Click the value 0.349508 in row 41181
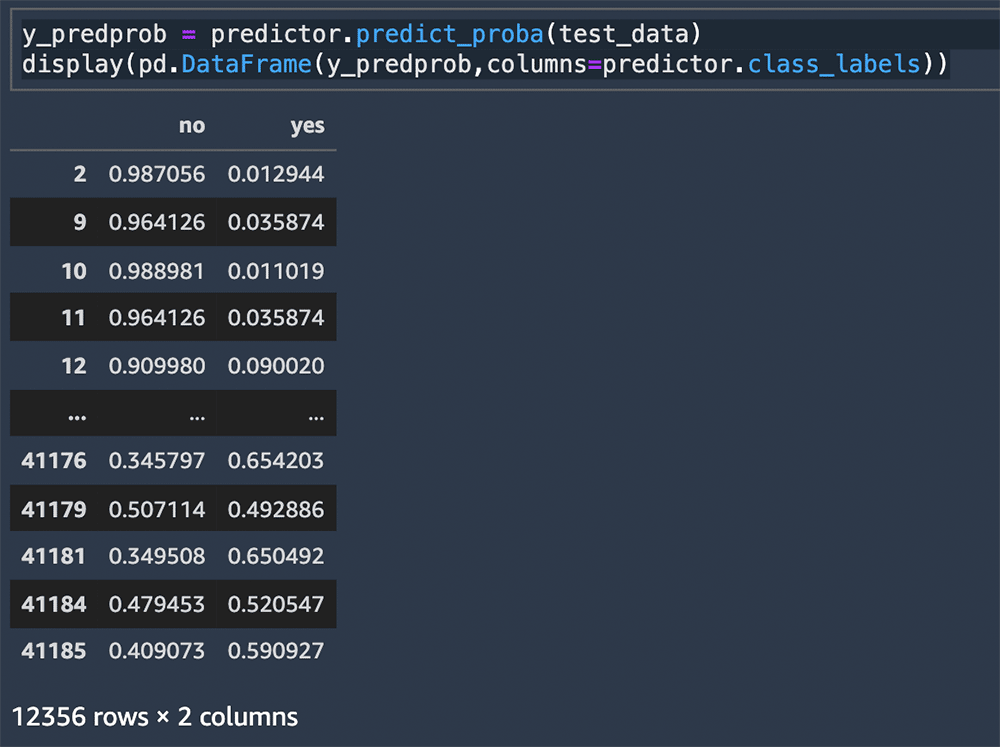Screen dimensions: 1000x747 point(157,556)
